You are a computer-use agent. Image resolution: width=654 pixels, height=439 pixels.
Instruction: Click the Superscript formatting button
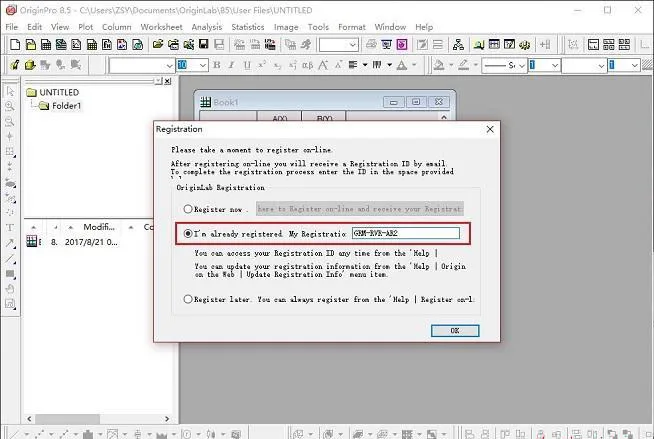[262, 65]
